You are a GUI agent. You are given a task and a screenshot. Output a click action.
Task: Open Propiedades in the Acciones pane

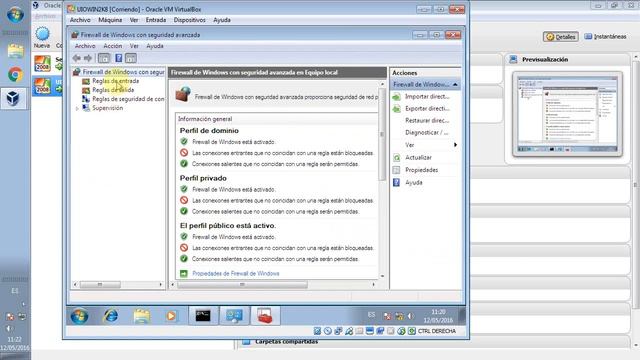click(421, 170)
